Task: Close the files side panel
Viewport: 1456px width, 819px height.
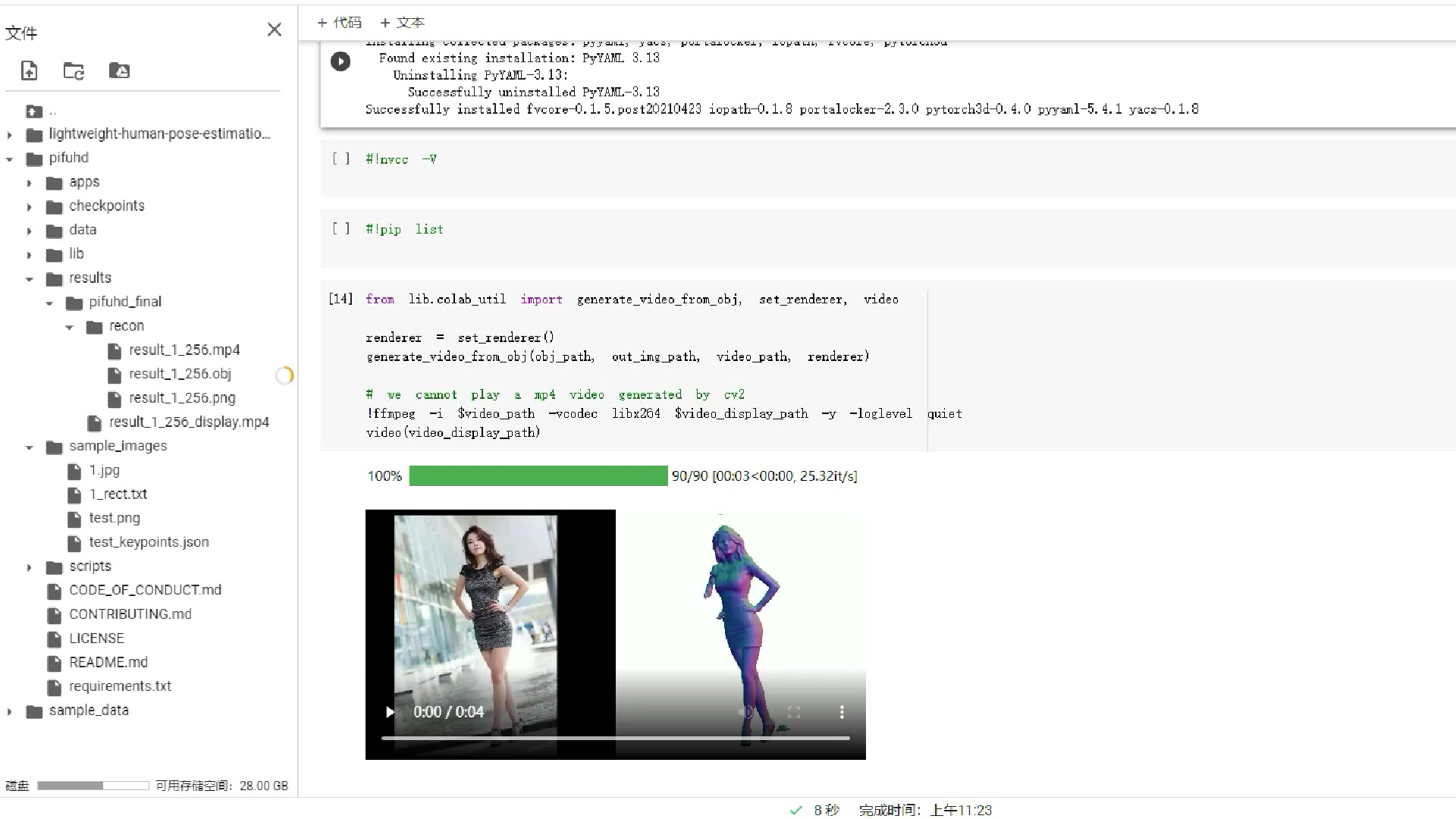Action: 275,30
